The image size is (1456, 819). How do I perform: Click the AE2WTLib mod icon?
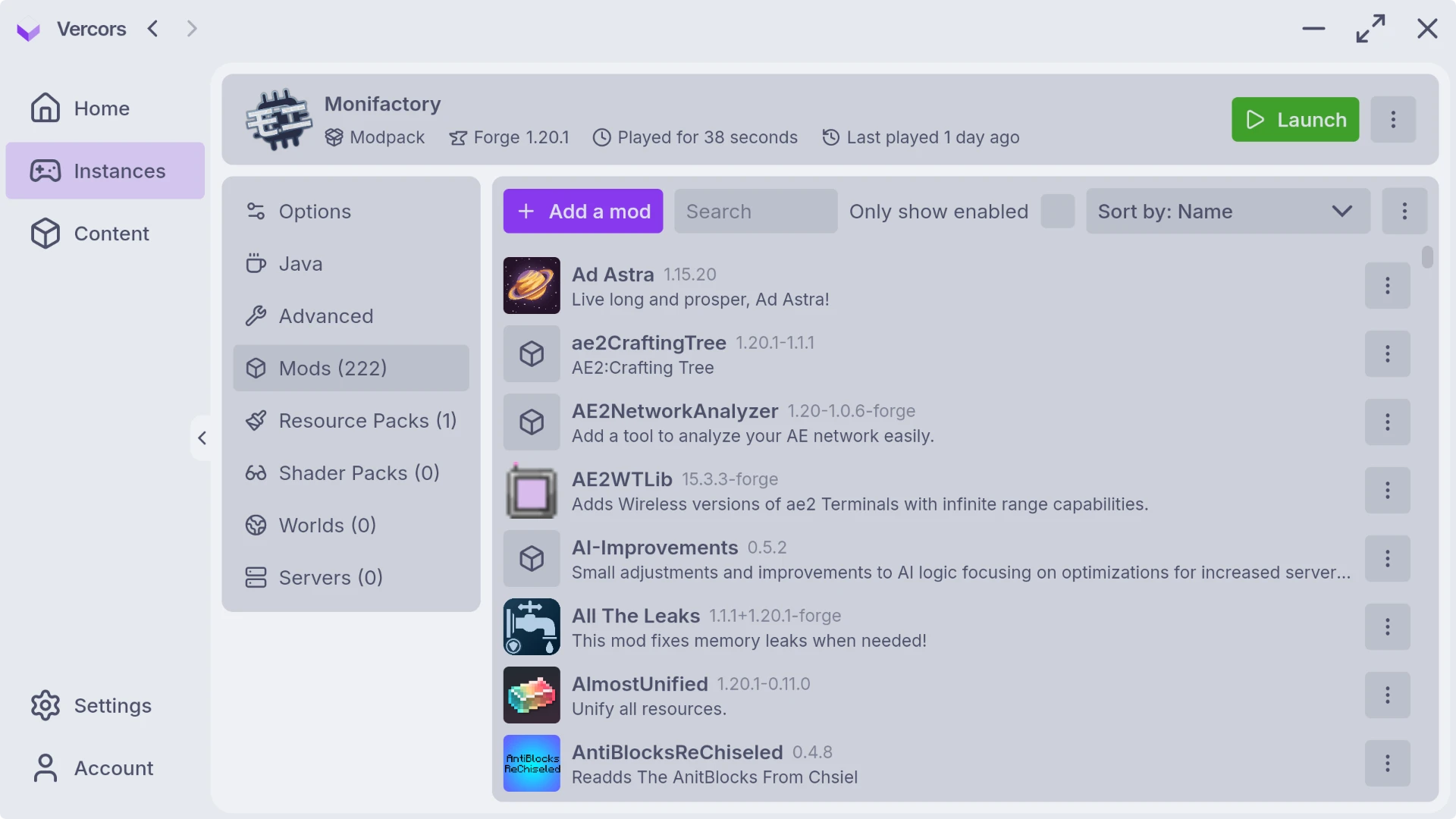click(532, 491)
